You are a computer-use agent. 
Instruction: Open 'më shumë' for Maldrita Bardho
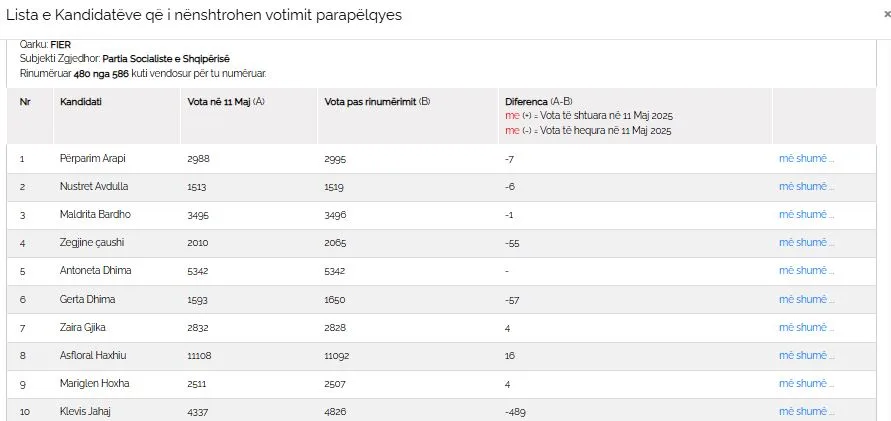(806, 214)
